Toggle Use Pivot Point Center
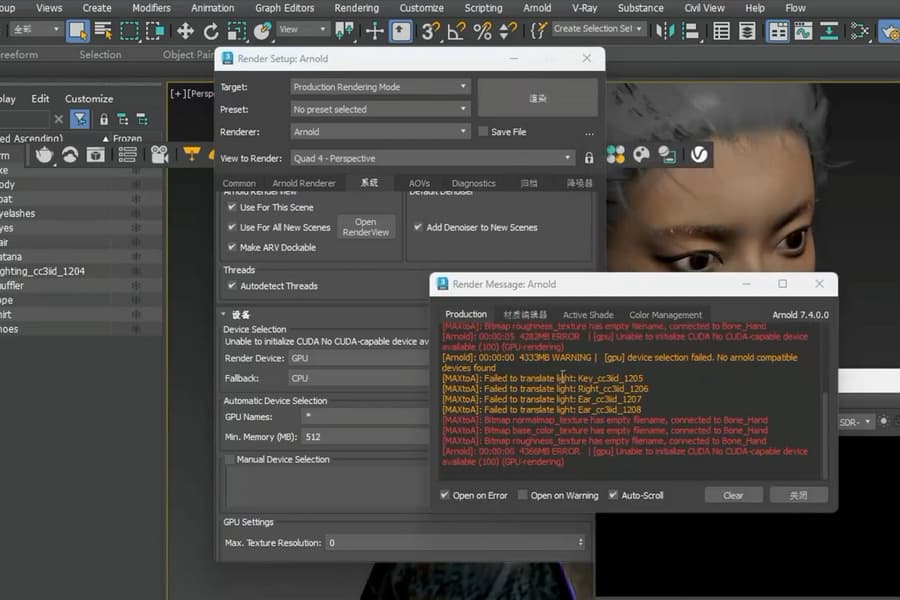This screenshot has width=900, height=600. click(x=344, y=30)
